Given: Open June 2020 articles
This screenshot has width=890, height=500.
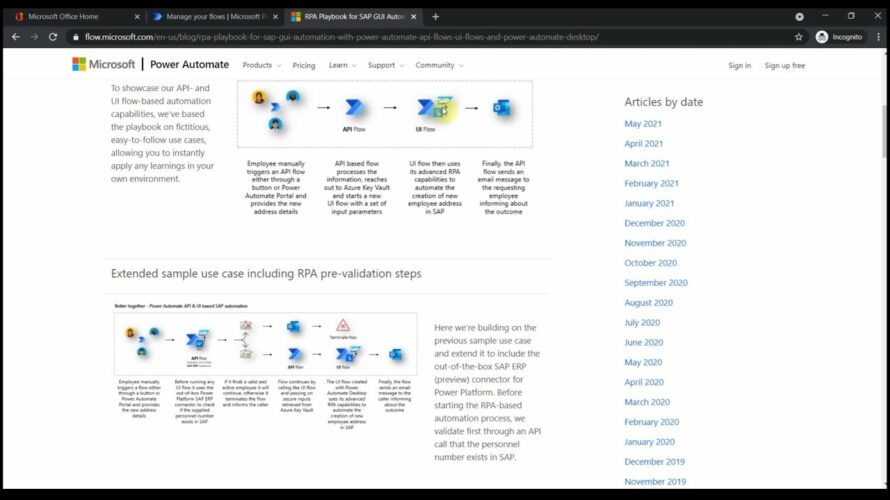Looking at the screenshot, I should point(644,342).
